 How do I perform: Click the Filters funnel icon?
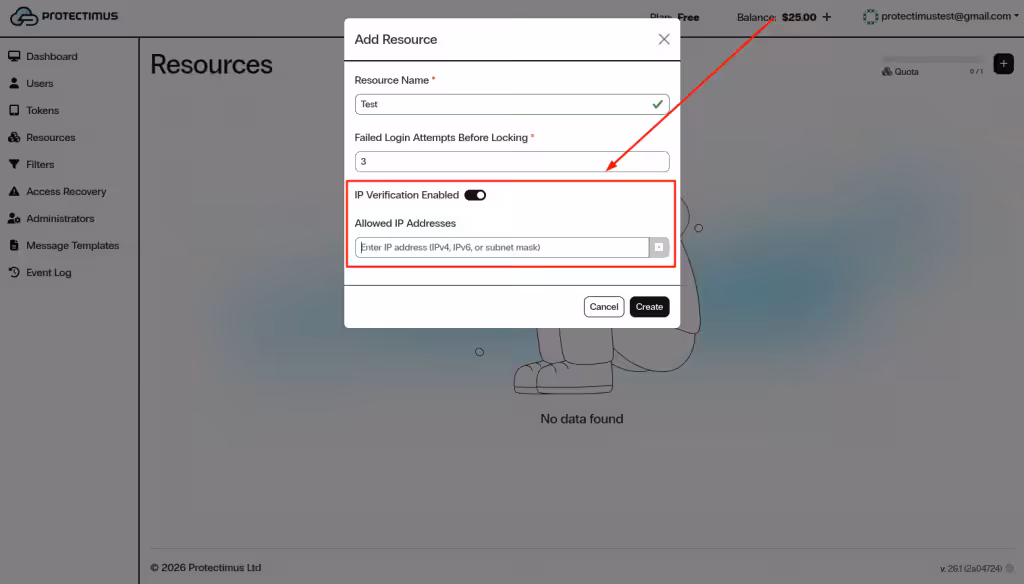[14, 165]
